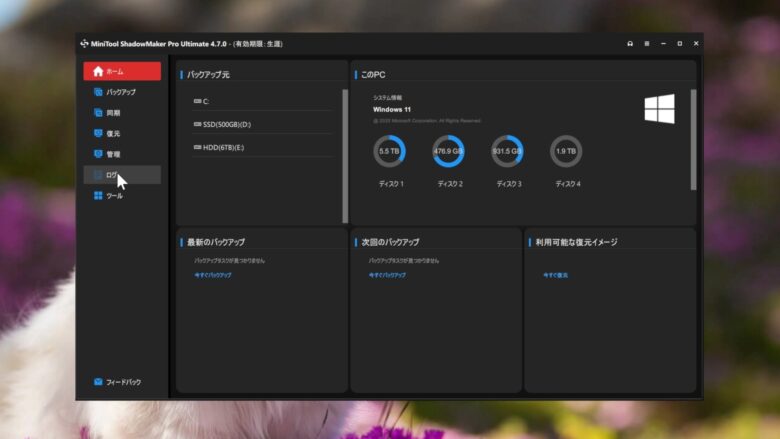
Task: Open the ツール (Tools) sidebar page
Action: [122, 196]
